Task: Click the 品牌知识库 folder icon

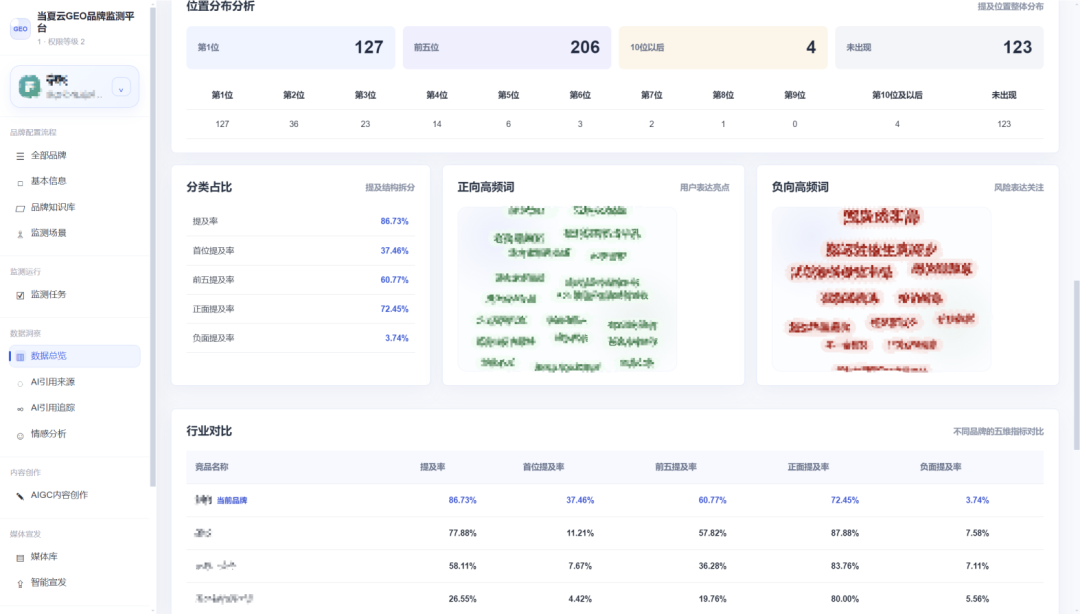Action: [20, 208]
